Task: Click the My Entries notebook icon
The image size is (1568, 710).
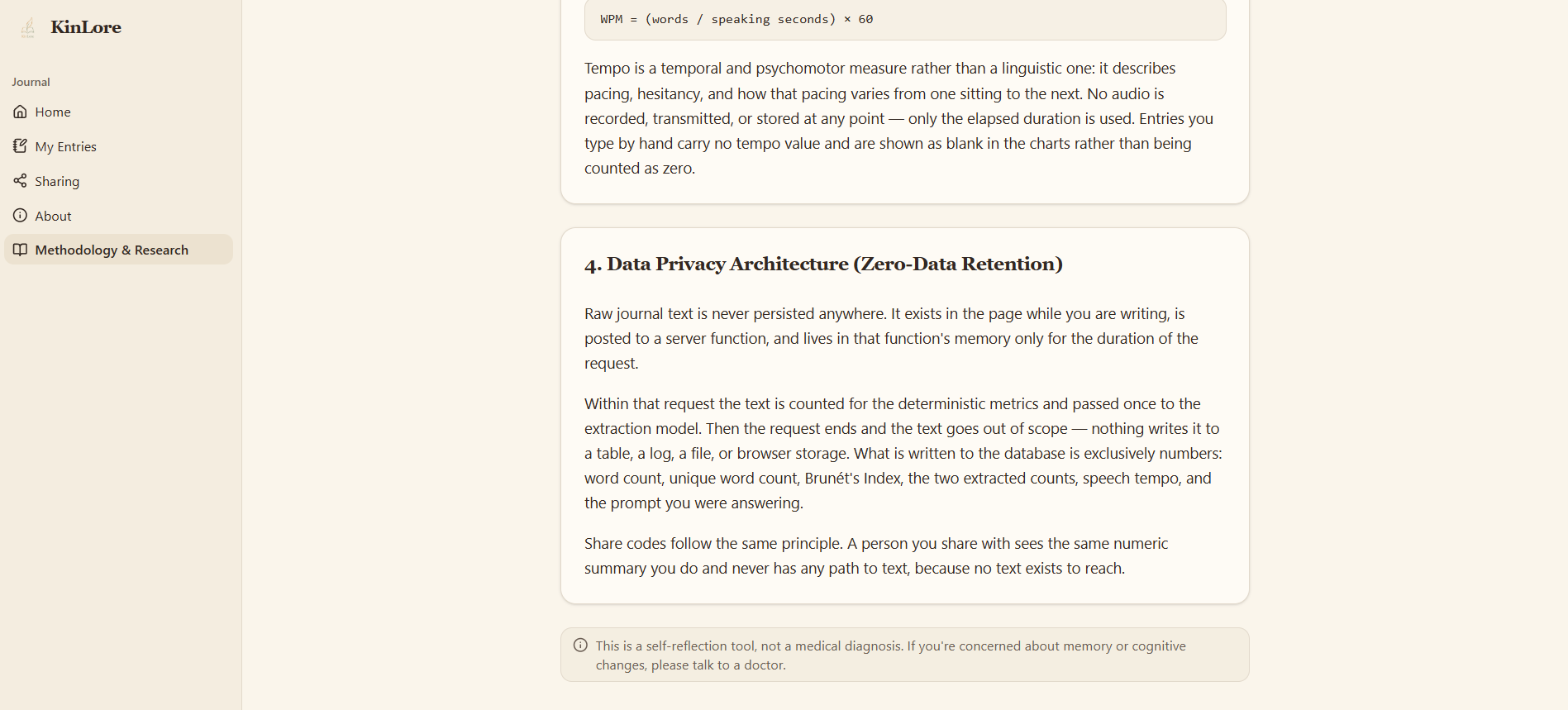Action: [20, 146]
